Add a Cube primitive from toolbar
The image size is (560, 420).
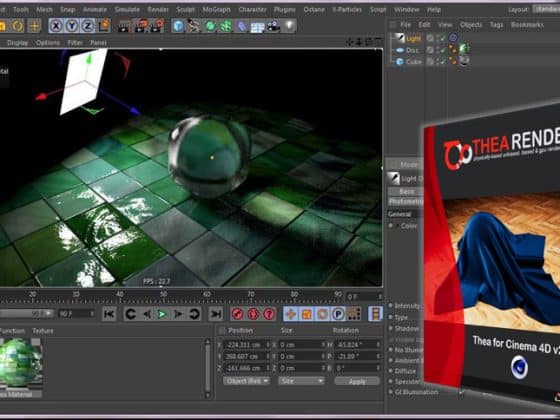click(178, 26)
